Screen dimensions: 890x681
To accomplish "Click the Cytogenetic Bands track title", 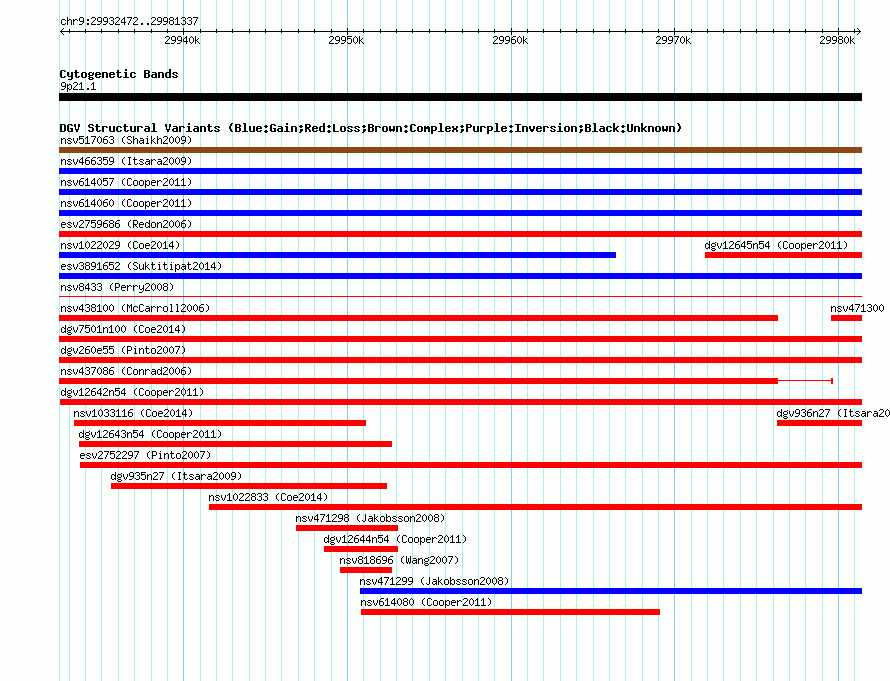I will click(119, 74).
